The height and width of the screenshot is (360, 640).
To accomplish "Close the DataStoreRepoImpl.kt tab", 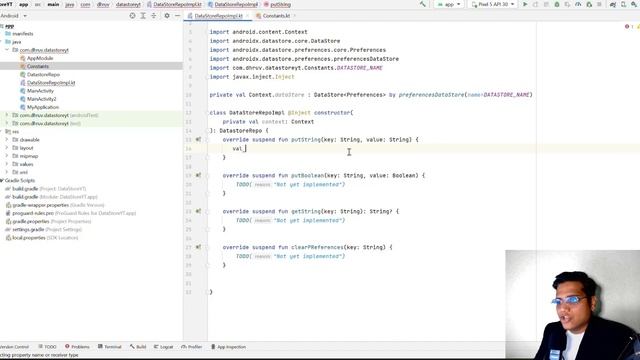I will click(247, 16).
